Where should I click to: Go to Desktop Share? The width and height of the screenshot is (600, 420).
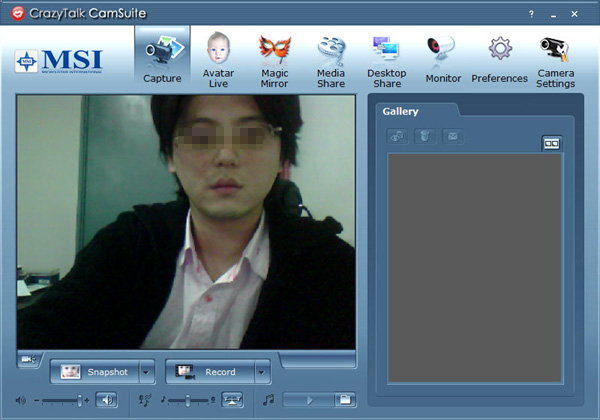point(386,61)
